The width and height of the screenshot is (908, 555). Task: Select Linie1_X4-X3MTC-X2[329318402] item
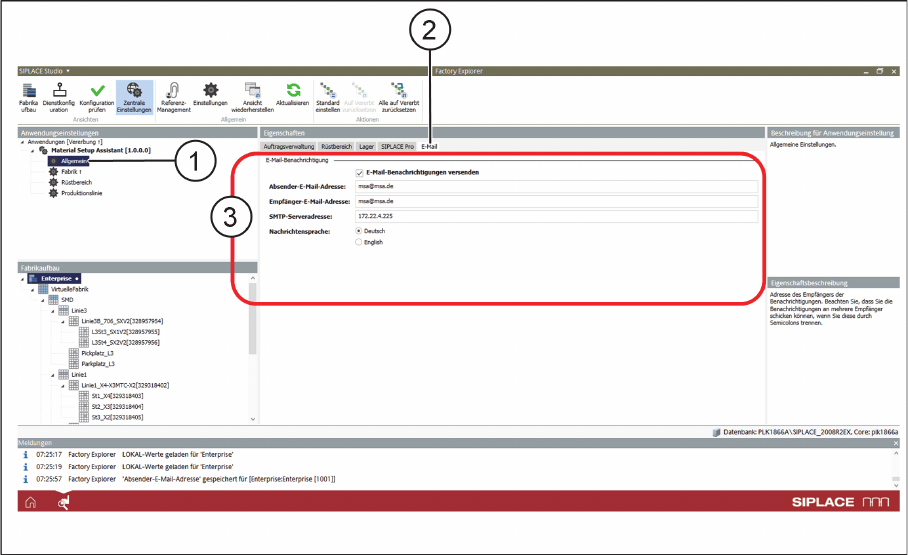point(125,385)
